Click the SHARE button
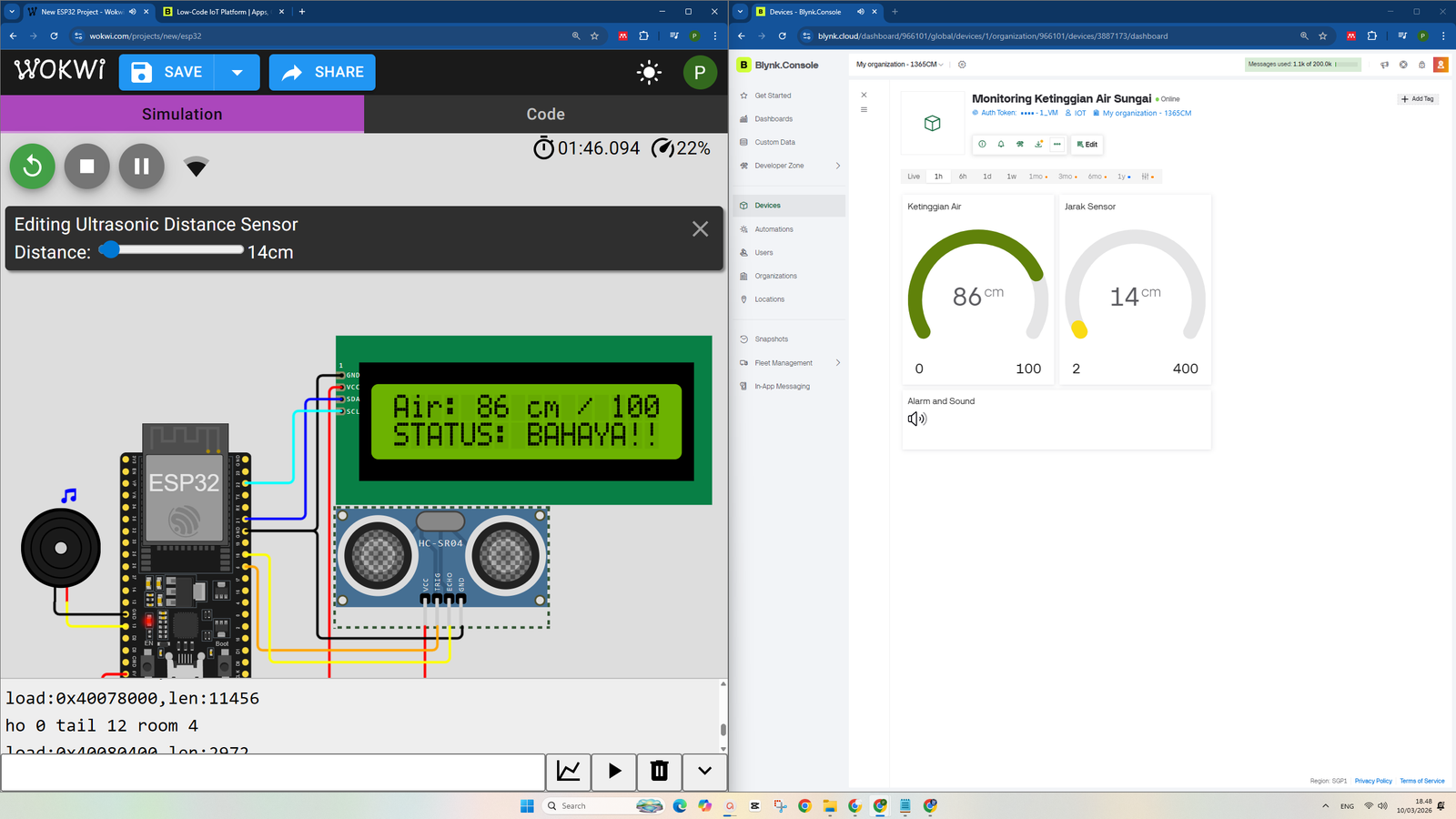The height and width of the screenshot is (819, 1456). [x=322, y=72]
